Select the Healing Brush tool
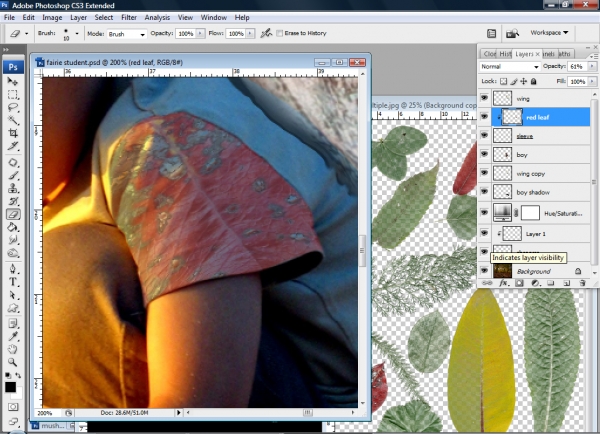The height and width of the screenshot is (434, 600). tap(13, 163)
